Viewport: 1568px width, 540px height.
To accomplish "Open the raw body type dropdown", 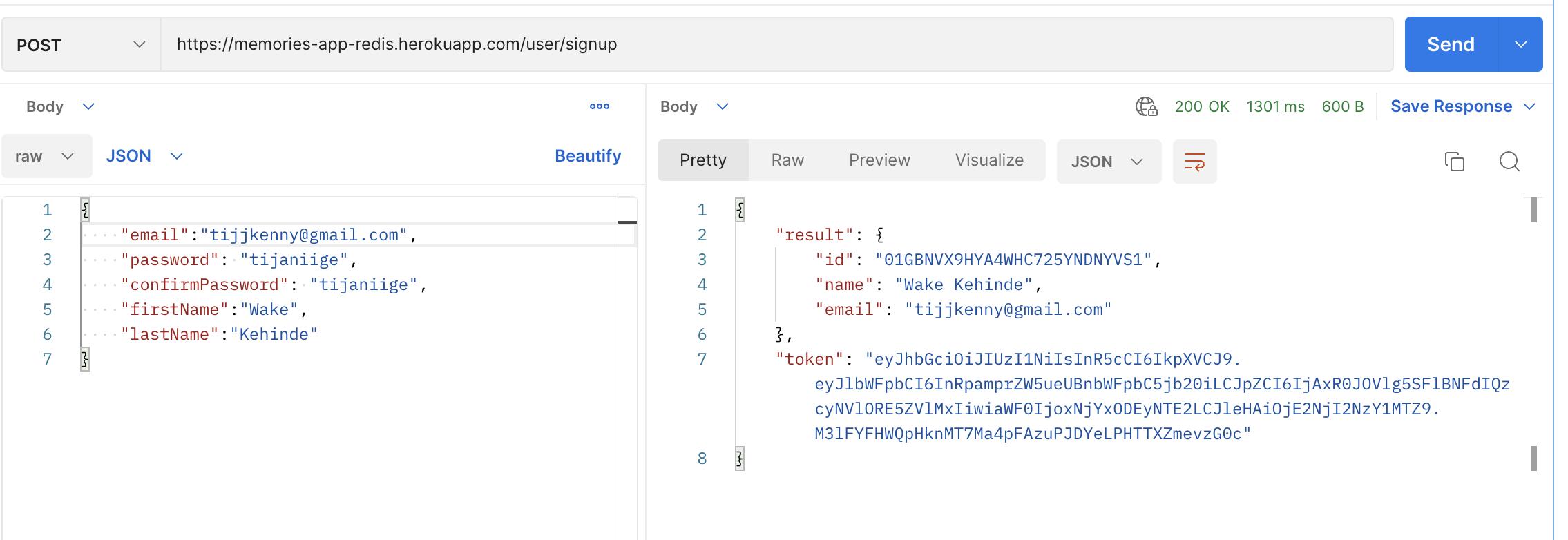I will tap(46, 156).
